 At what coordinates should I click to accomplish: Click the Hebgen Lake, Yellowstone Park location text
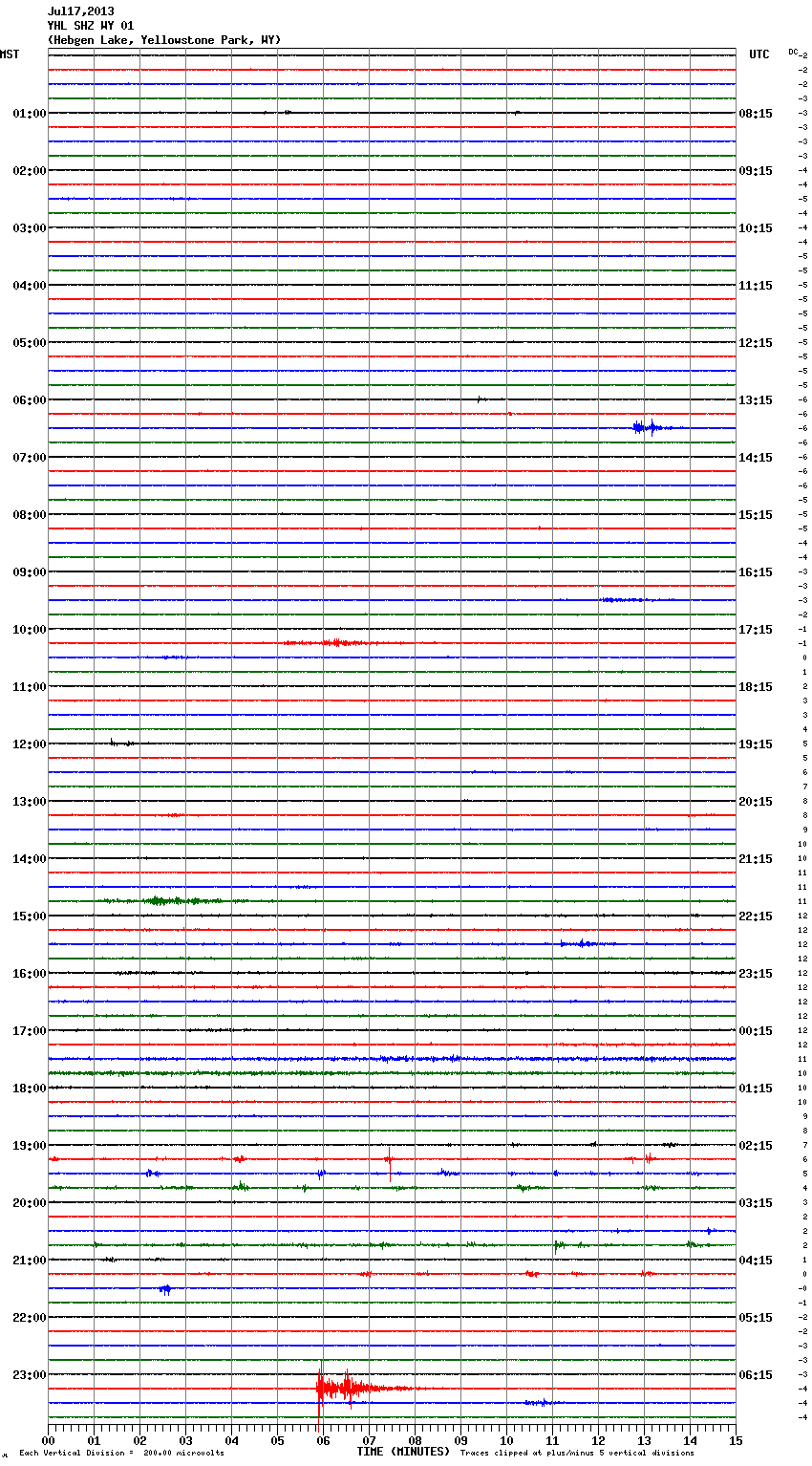[164, 40]
